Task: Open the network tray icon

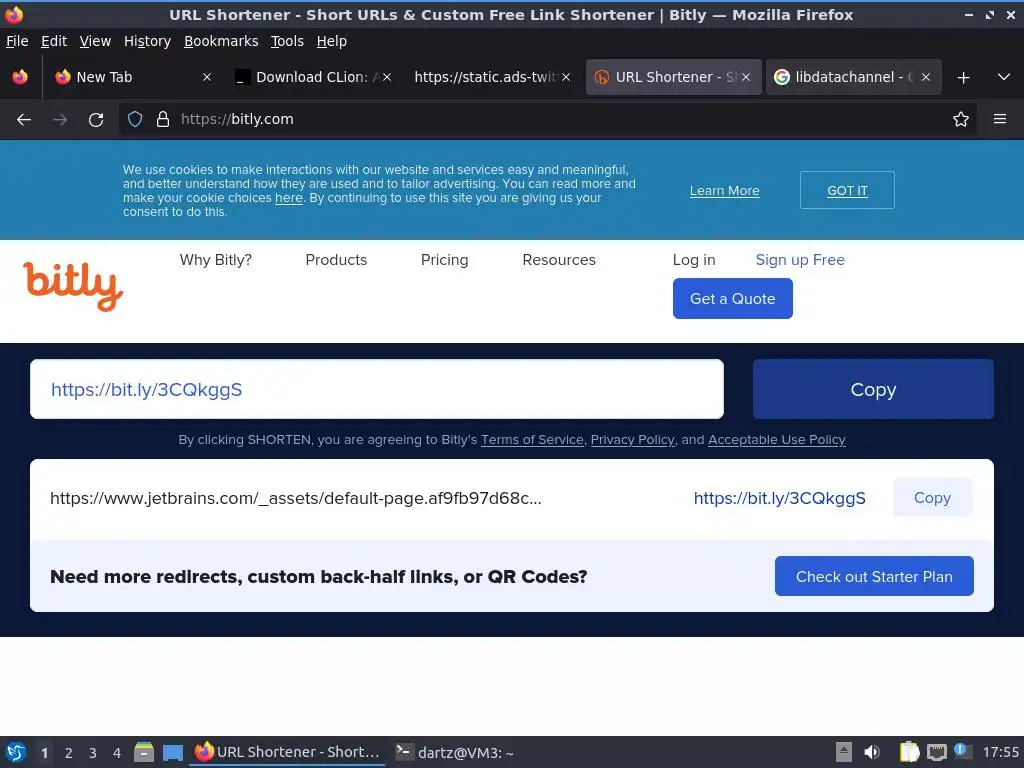Action: click(936, 752)
